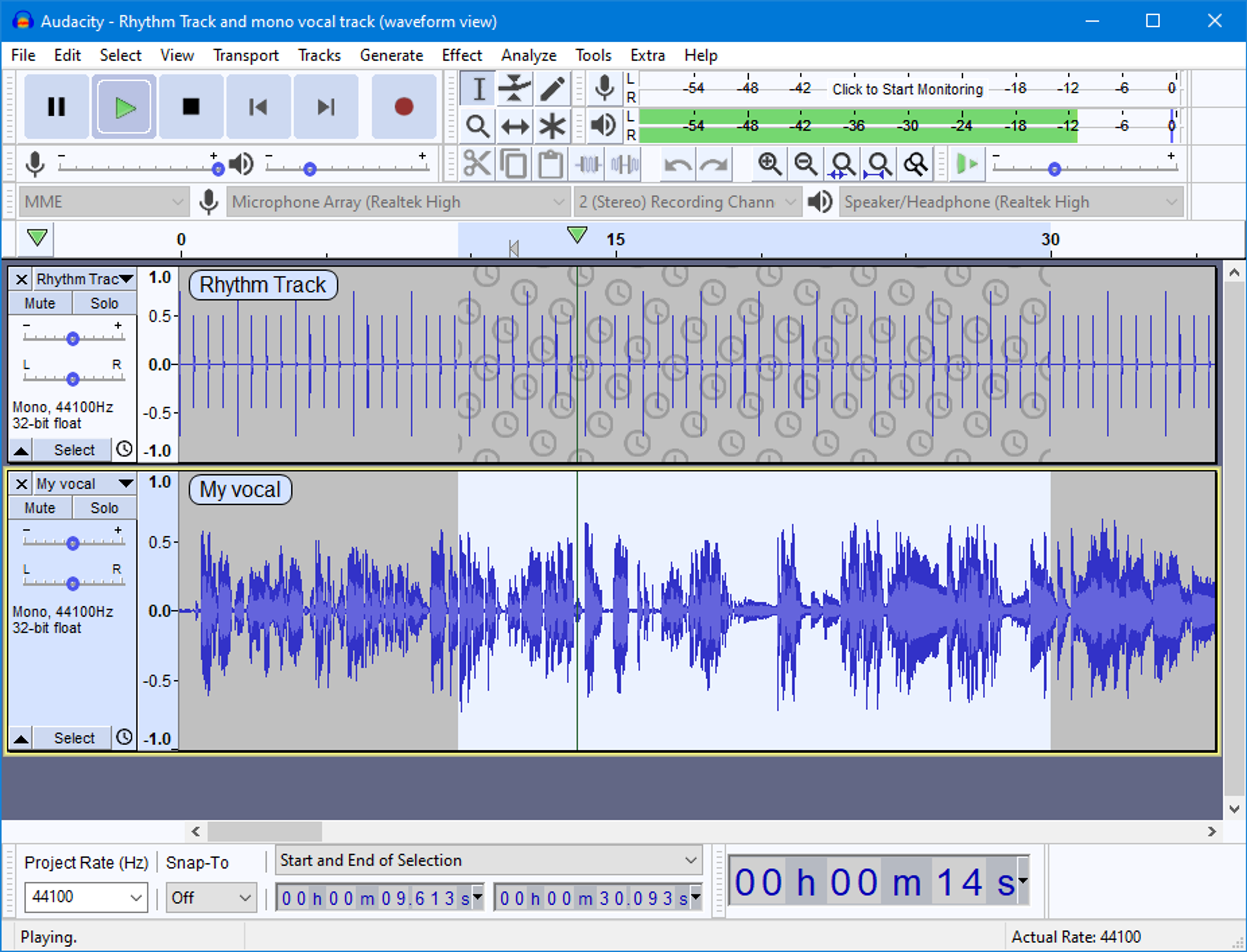Collapse the My vocal track
Image resolution: width=1247 pixels, height=952 pixels.
pos(21,737)
